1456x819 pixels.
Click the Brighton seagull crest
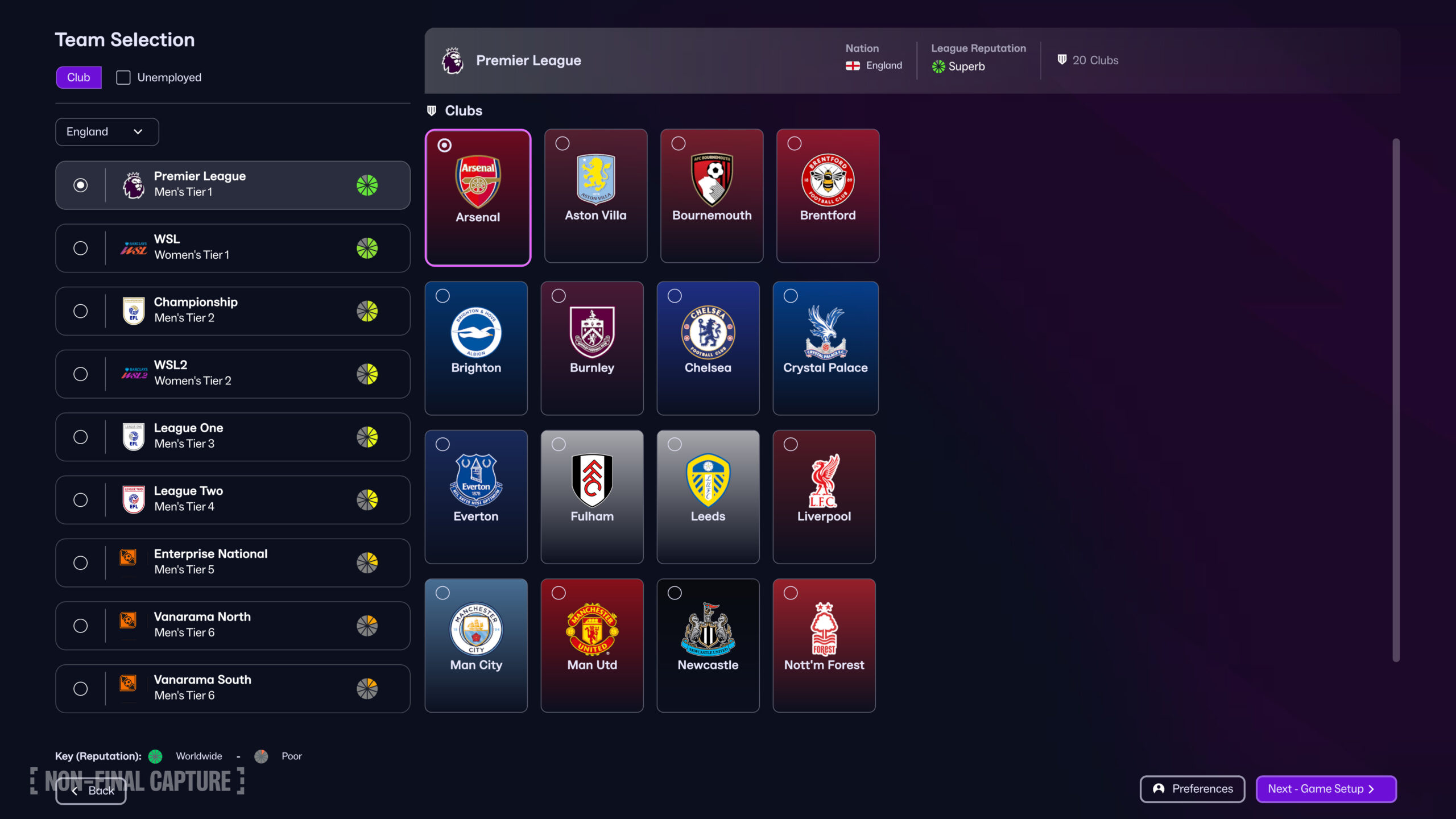pos(476,333)
